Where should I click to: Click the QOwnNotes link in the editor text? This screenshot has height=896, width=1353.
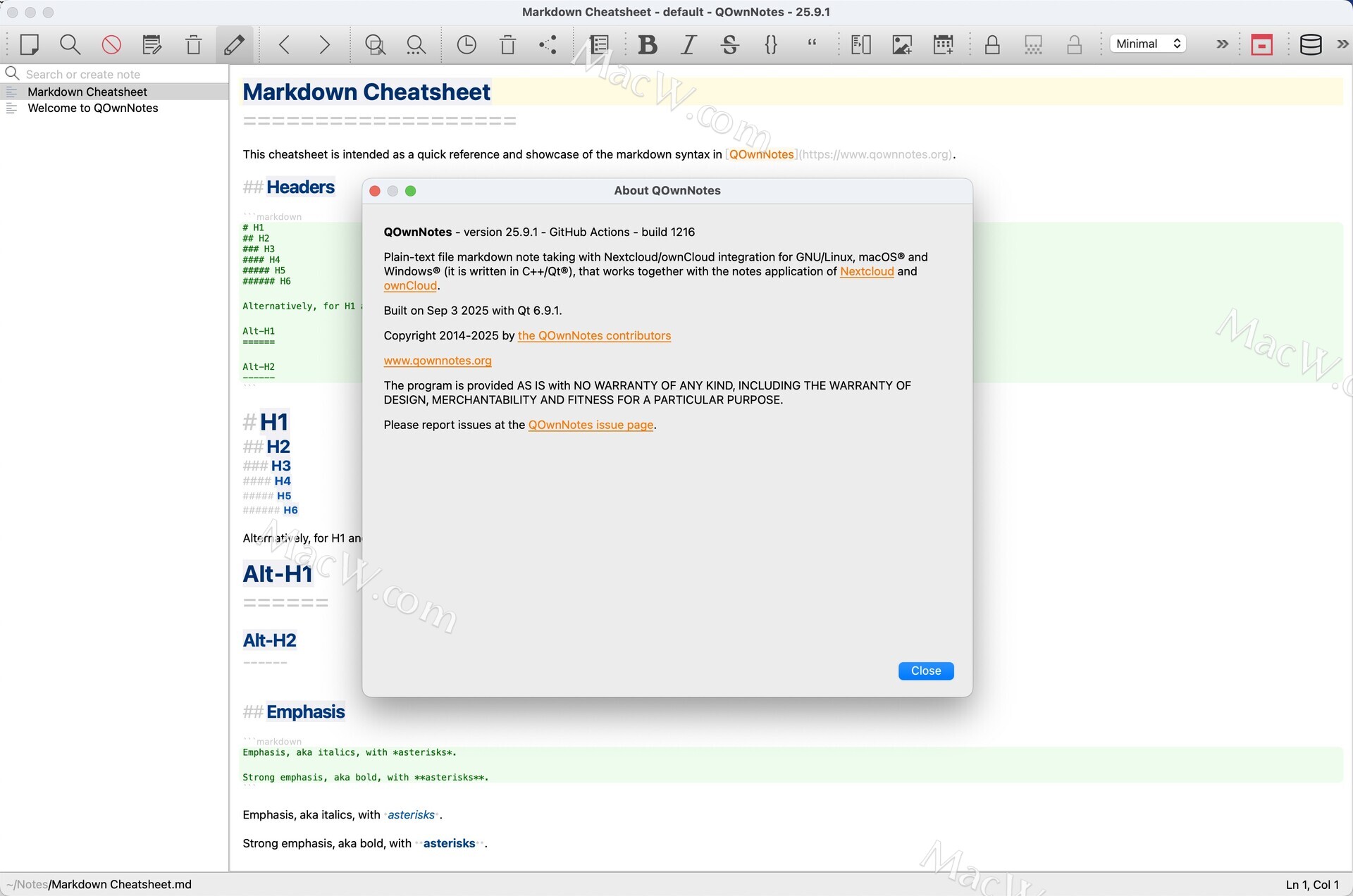761,154
